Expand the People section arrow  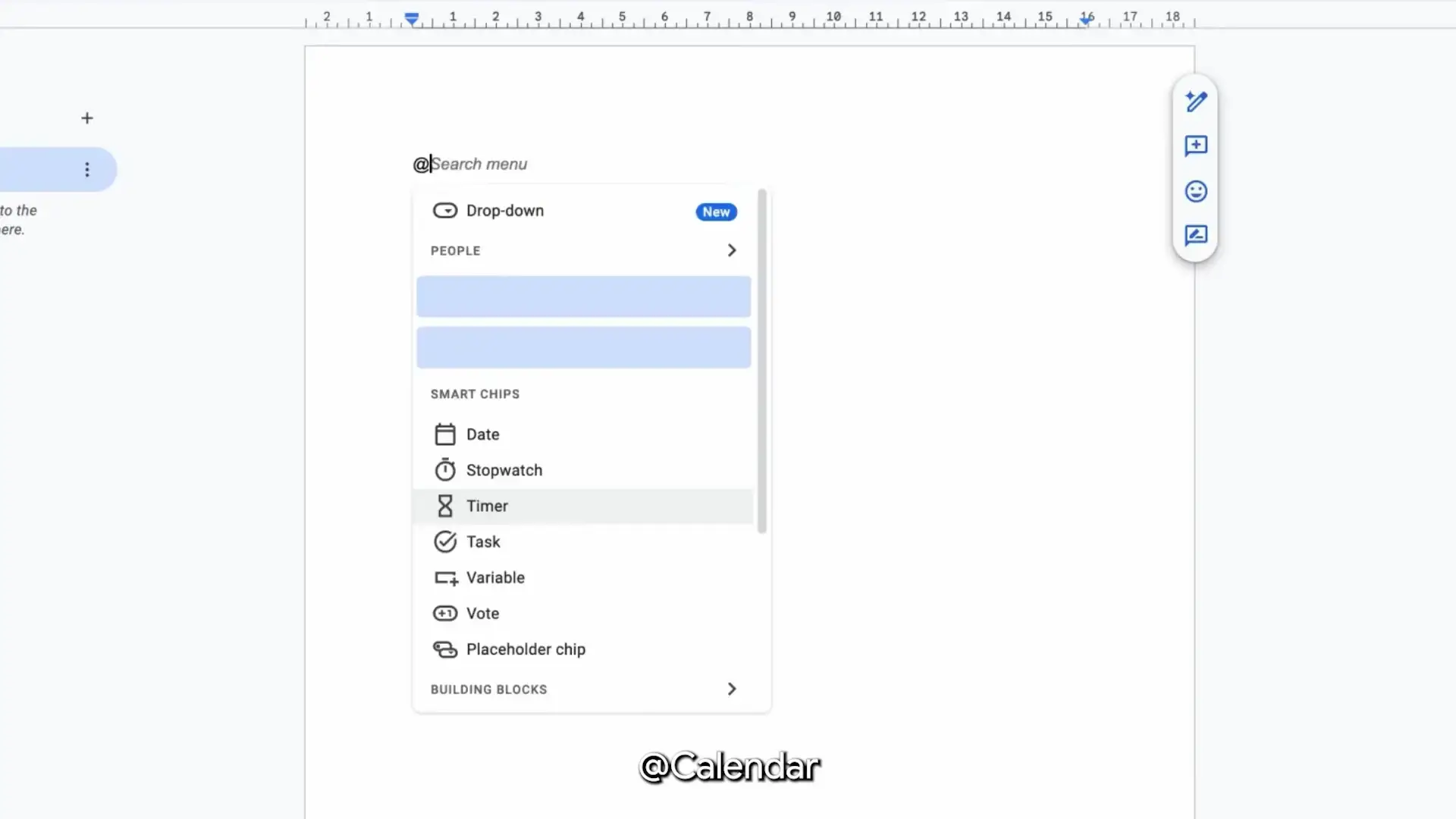tap(731, 250)
